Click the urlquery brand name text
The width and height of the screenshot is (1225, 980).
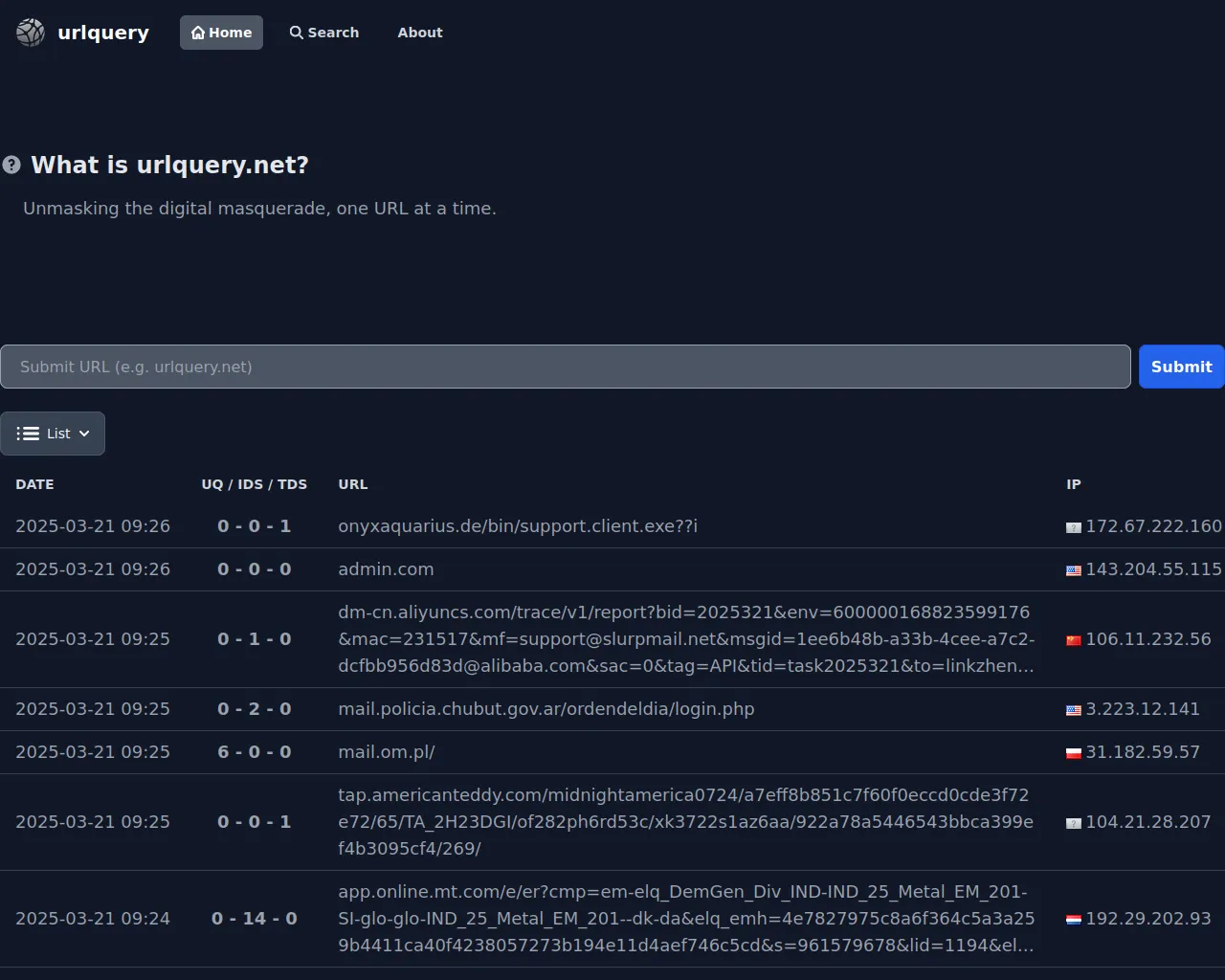pyautogui.click(x=103, y=33)
